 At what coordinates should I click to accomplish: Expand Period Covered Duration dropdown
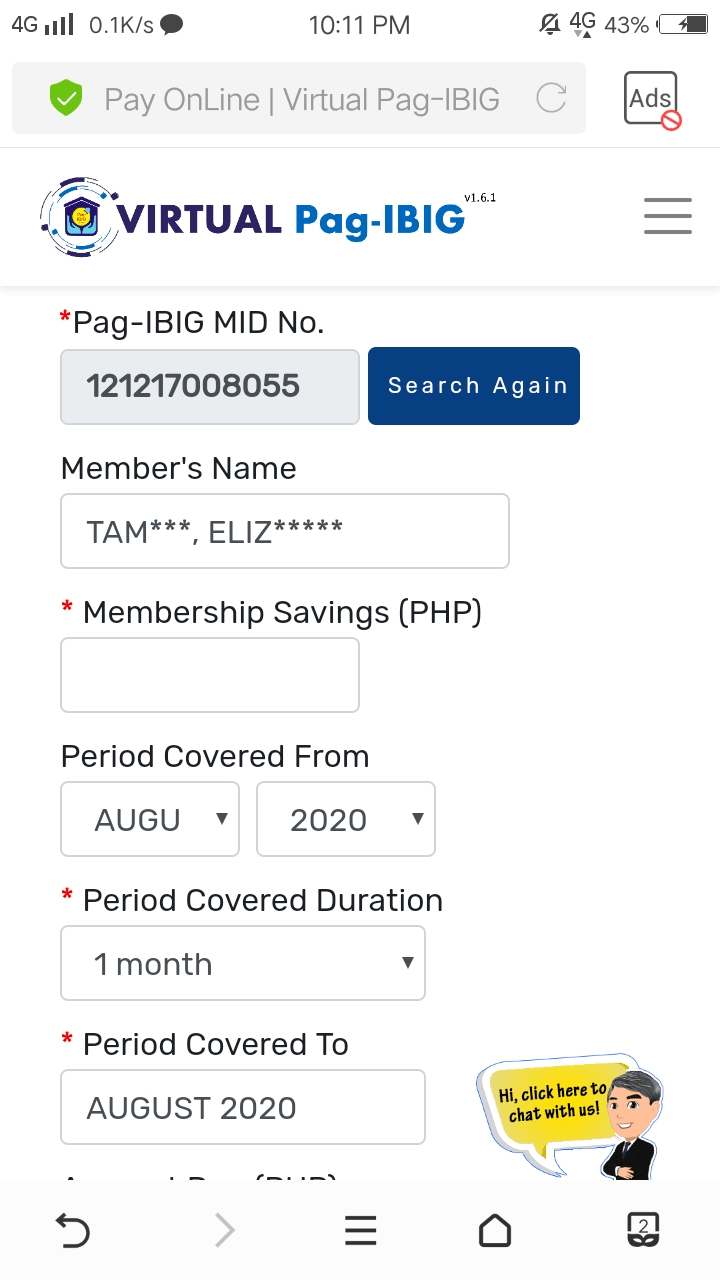point(243,964)
